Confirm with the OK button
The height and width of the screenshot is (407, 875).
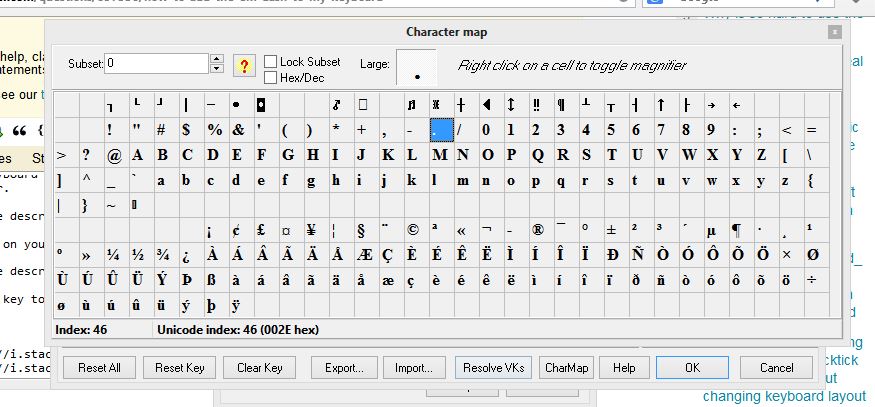692,368
